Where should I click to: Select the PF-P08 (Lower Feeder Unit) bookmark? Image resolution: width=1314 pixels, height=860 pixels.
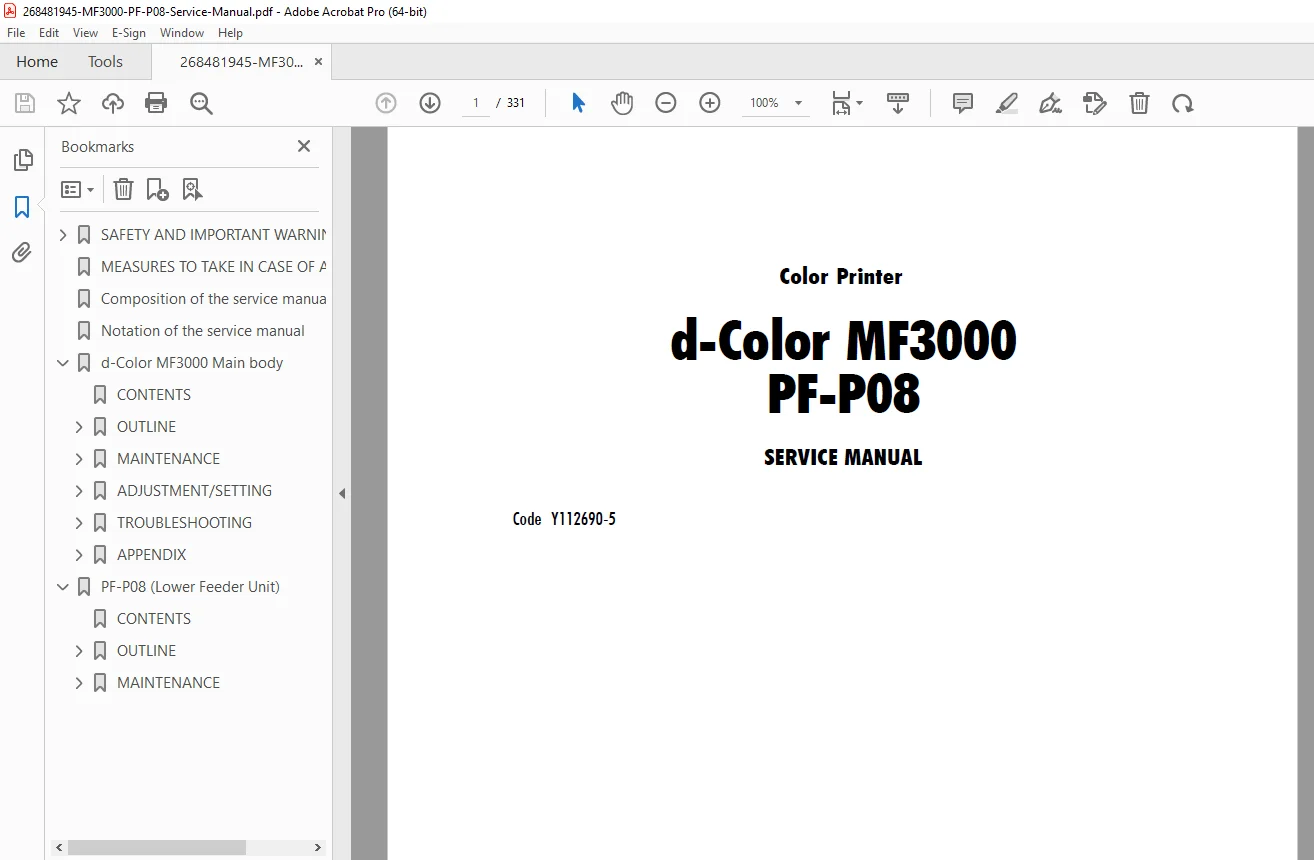[x=190, y=587]
